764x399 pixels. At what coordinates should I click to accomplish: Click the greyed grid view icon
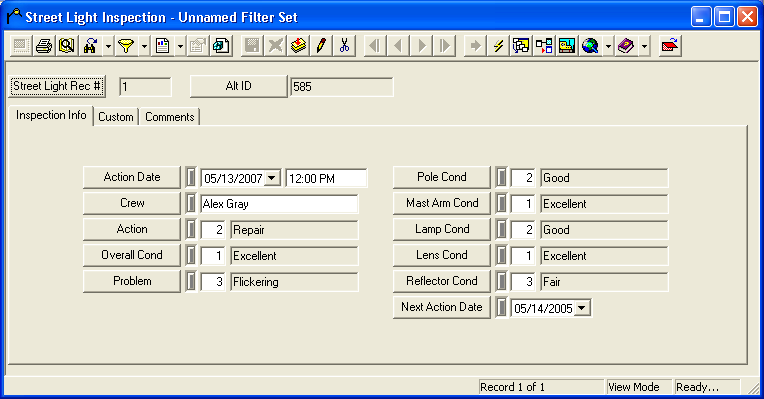(x=20, y=46)
